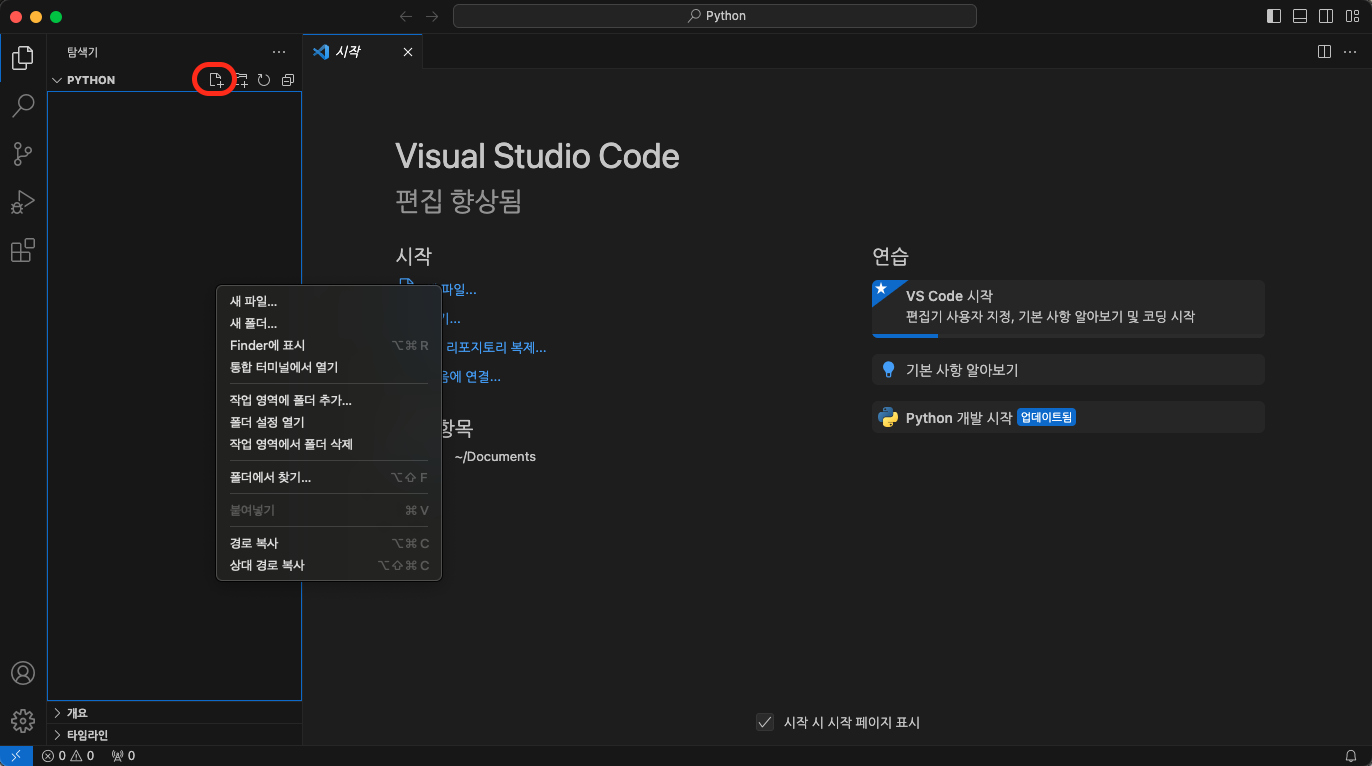Image resolution: width=1372 pixels, height=766 pixels.
Task: Toggle the secondary side bar layout icon
Action: [x=1326, y=16]
